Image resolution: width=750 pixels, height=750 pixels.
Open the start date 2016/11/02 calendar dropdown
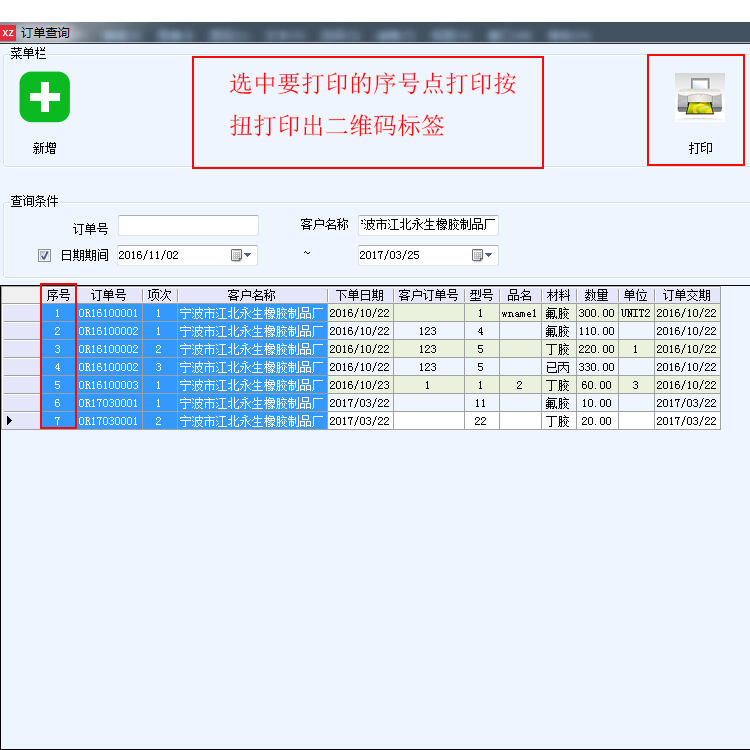pyautogui.click(x=241, y=255)
